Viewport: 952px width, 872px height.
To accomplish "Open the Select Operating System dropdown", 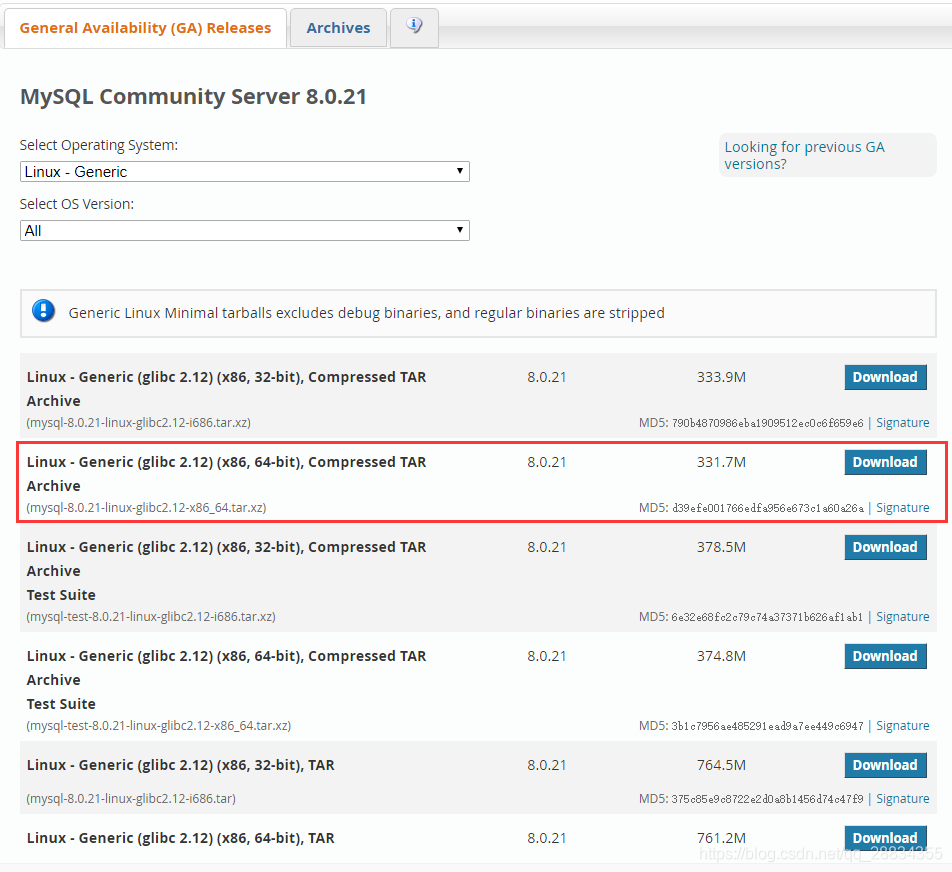I will (x=245, y=172).
